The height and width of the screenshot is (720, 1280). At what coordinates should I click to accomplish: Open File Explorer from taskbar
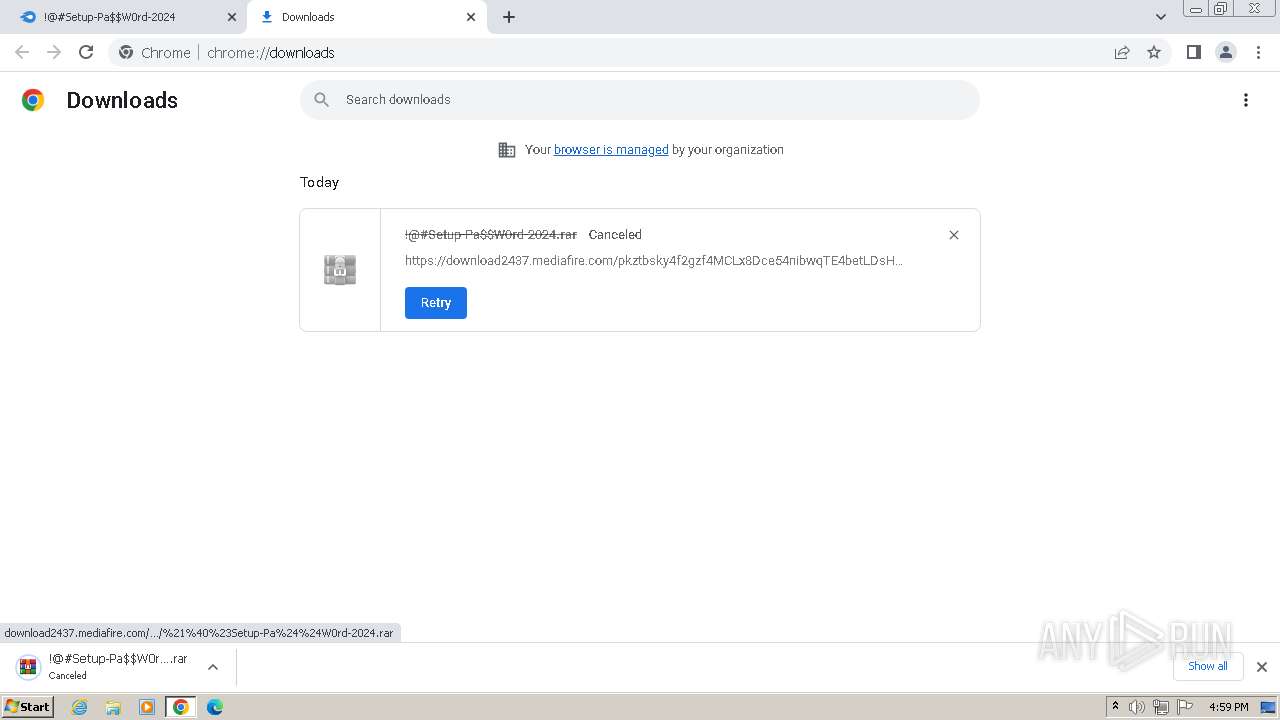(x=113, y=707)
